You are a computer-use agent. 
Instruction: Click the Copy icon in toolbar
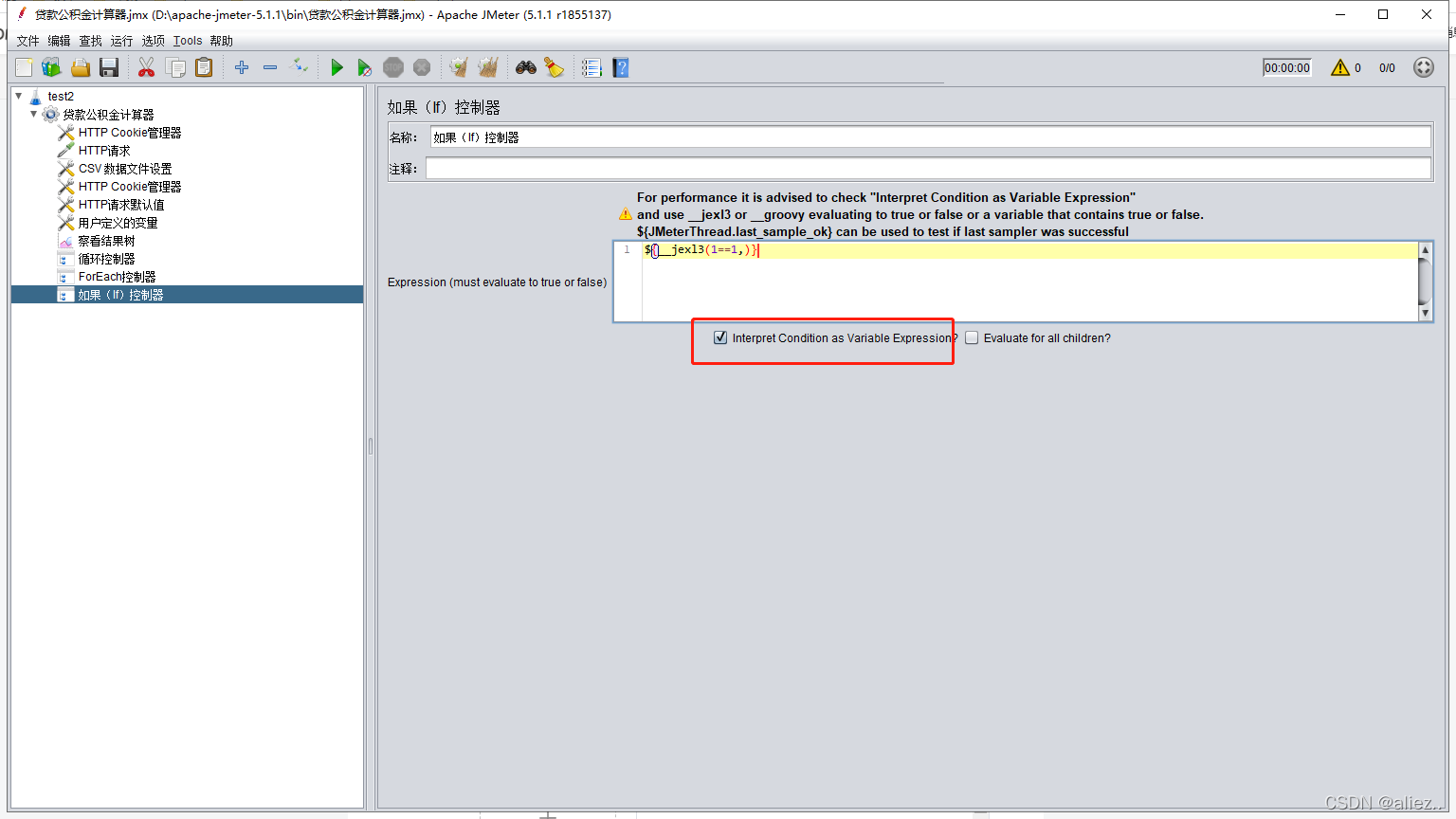[x=175, y=67]
